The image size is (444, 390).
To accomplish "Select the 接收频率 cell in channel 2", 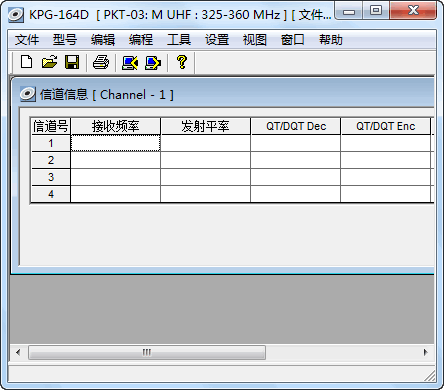I will 115,160.
